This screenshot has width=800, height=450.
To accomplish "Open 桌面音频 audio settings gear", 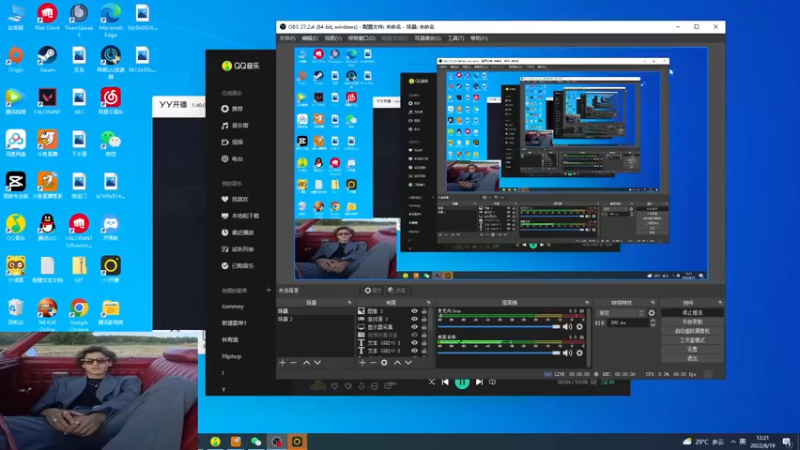I will 580,353.
